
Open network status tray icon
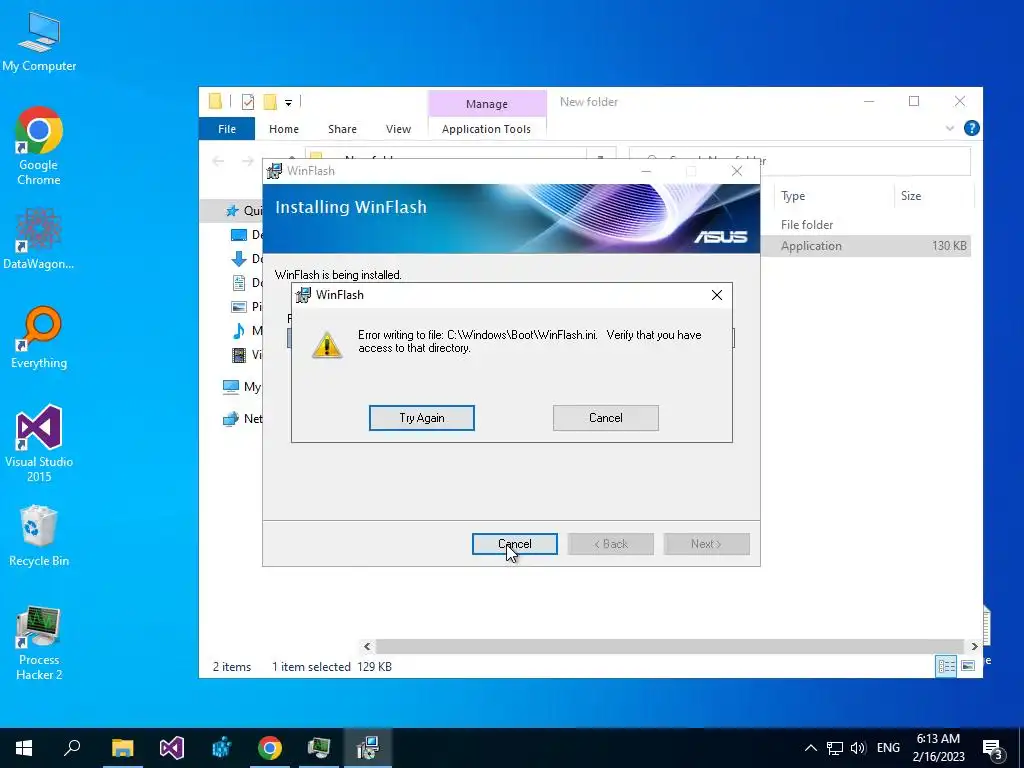pyautogui.click(x=835, y=748)
